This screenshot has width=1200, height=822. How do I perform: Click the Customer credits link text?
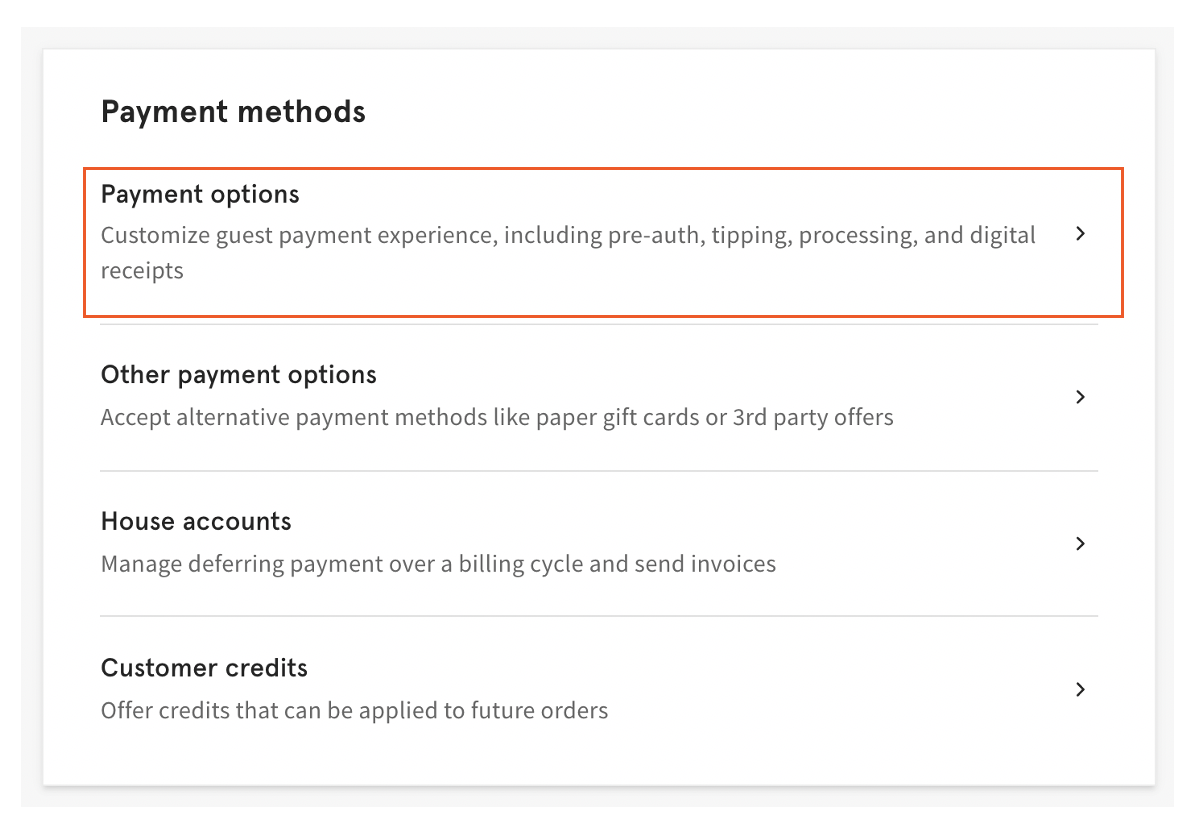tap(203, 668)
